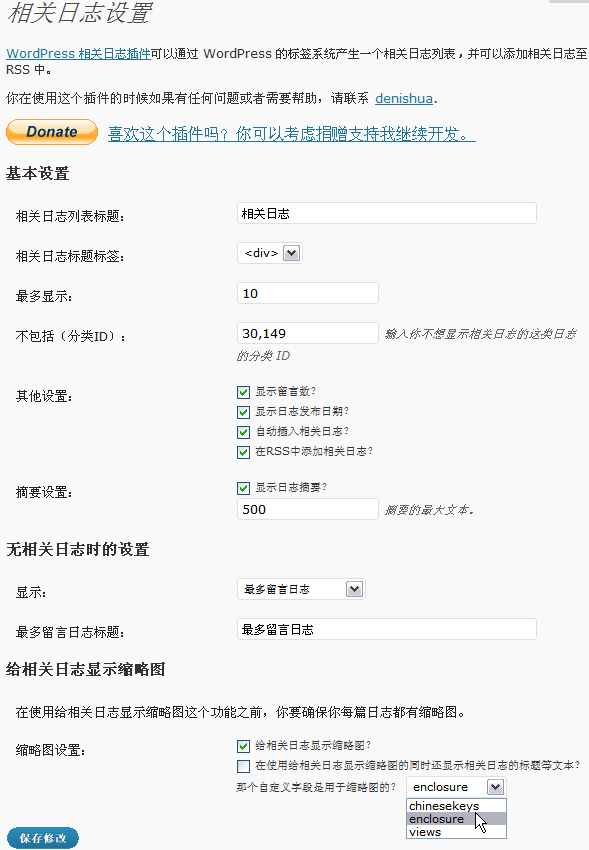Focus the 相关日志列表标题 text field

point(387,213)
